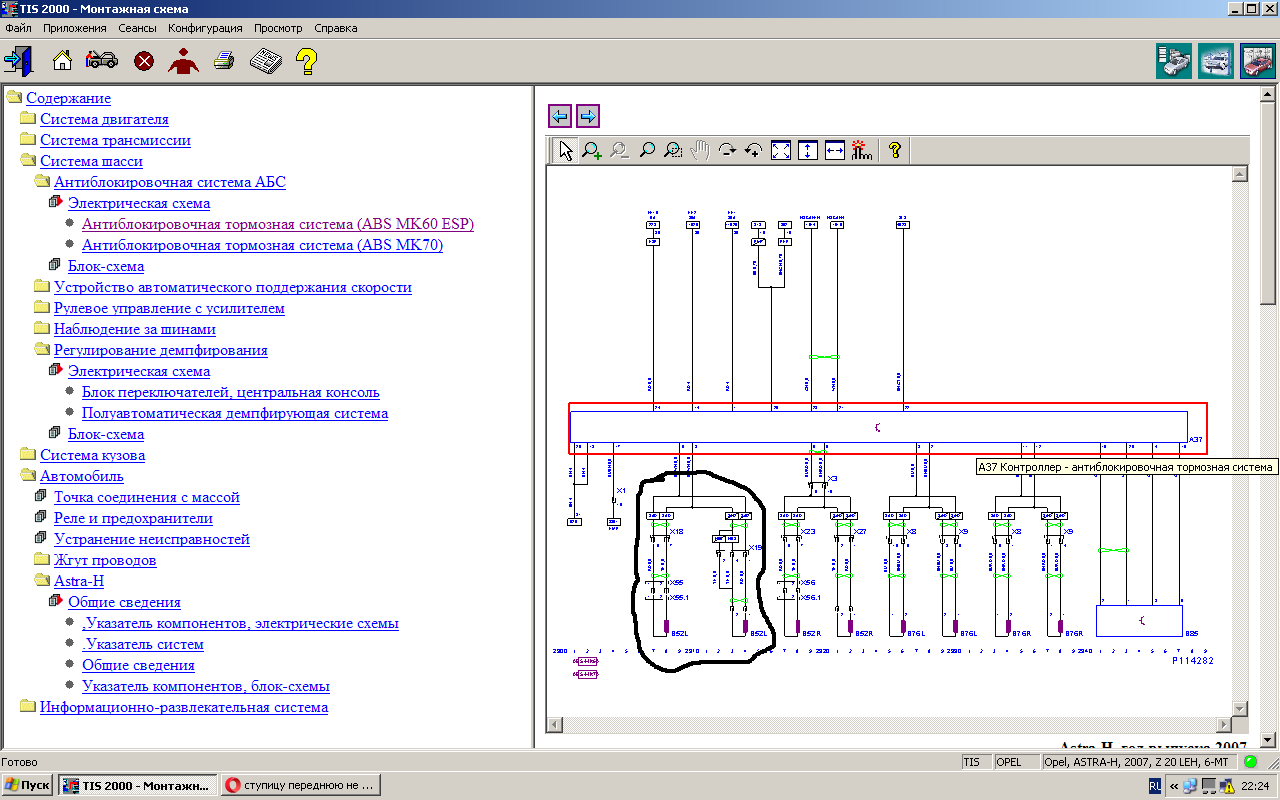Select the arrow pointer tool
The height and width of the screenshot is (800, 1280).
(565, 150)
